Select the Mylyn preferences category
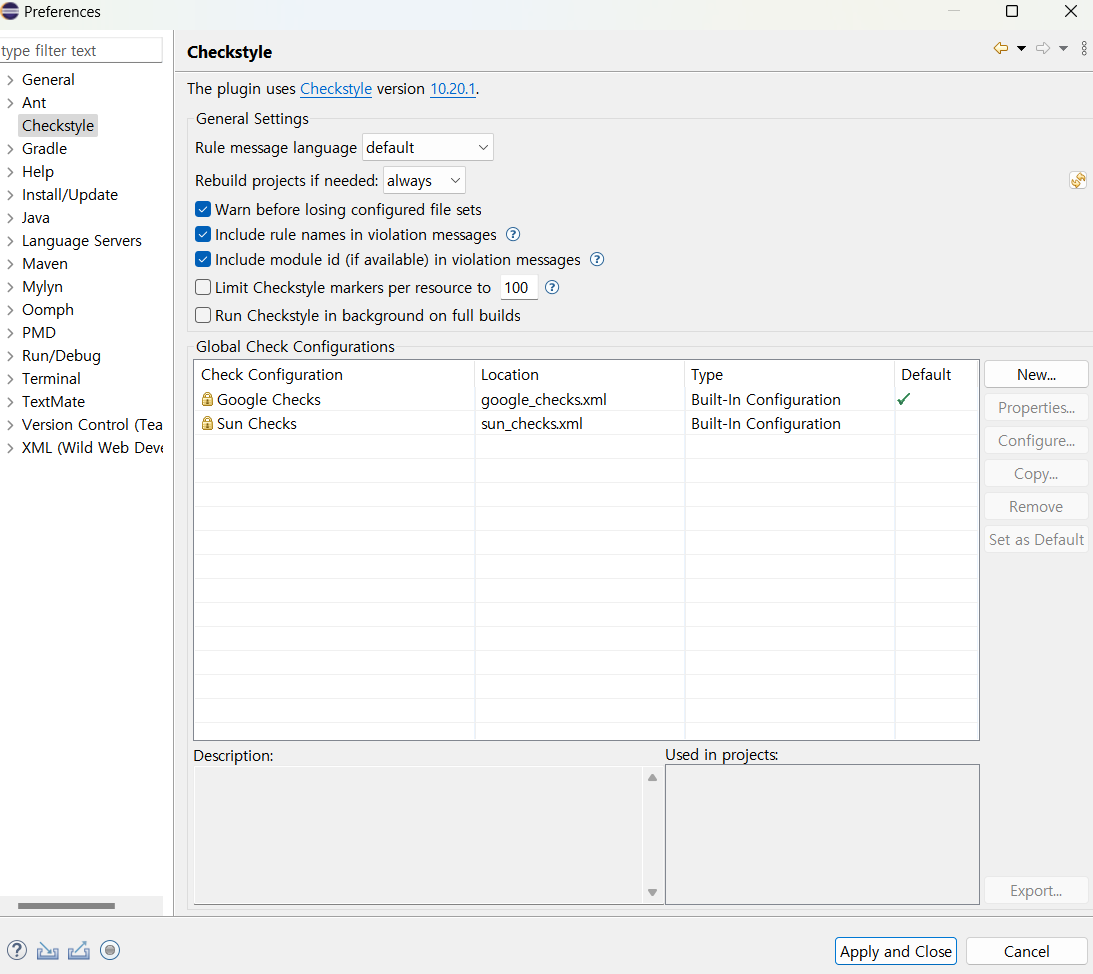Screen dimensions: 1093x974 (x=43, y=287)
